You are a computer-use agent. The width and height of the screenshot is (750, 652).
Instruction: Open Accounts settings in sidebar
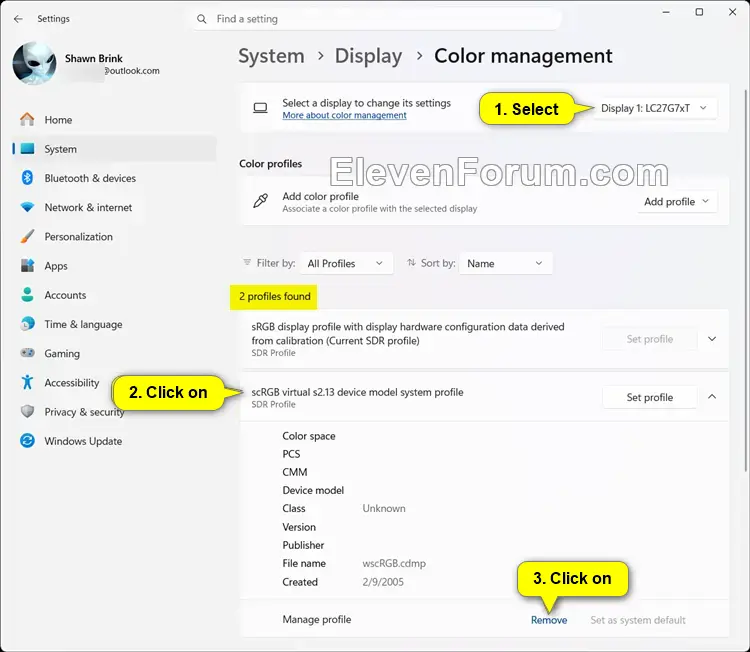(x=115, y=295)
